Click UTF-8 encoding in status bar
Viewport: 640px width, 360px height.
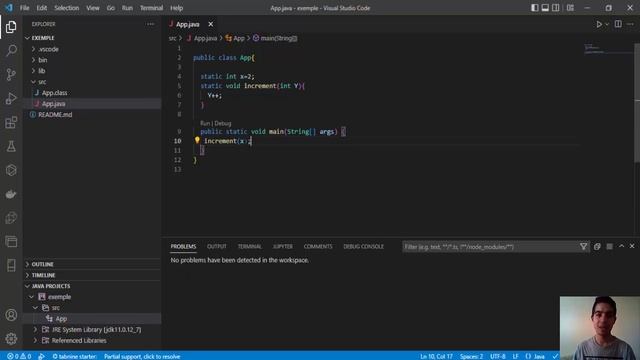498,356
